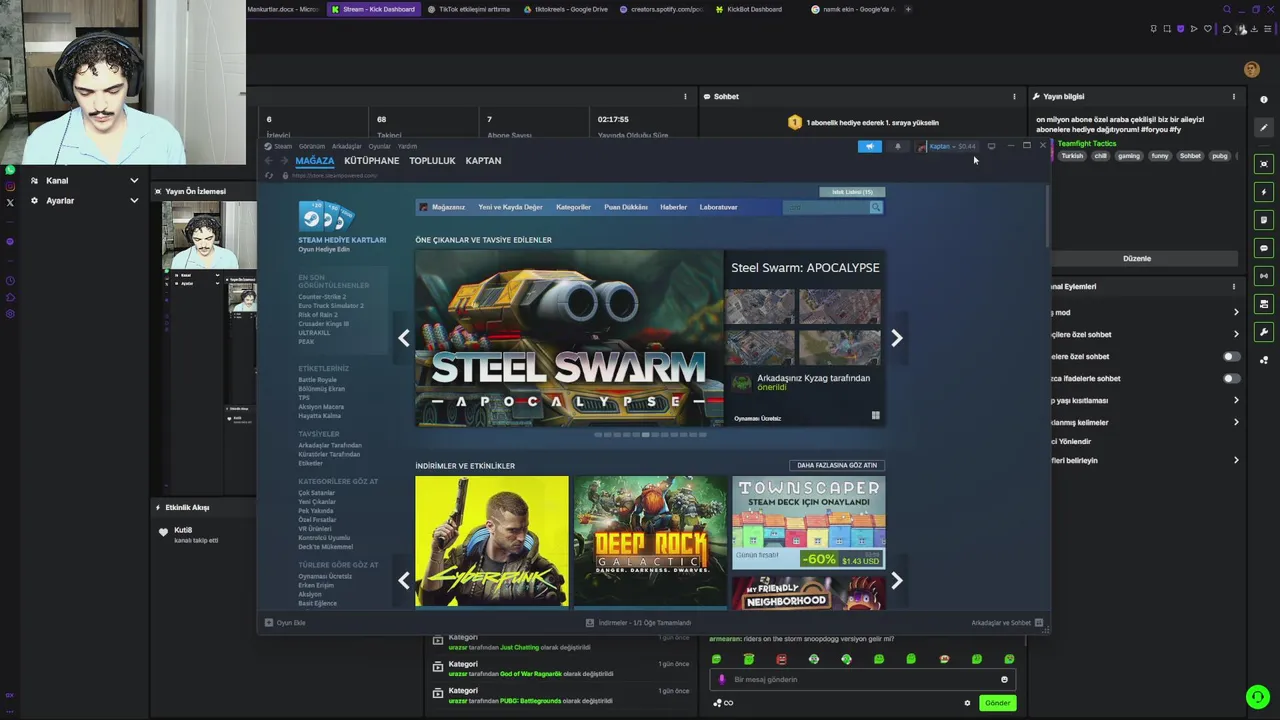This screenshot has width=1280, height=720.
Task: Click the speech bubble icon in sidebar
Action: (x=1264, y=248)
